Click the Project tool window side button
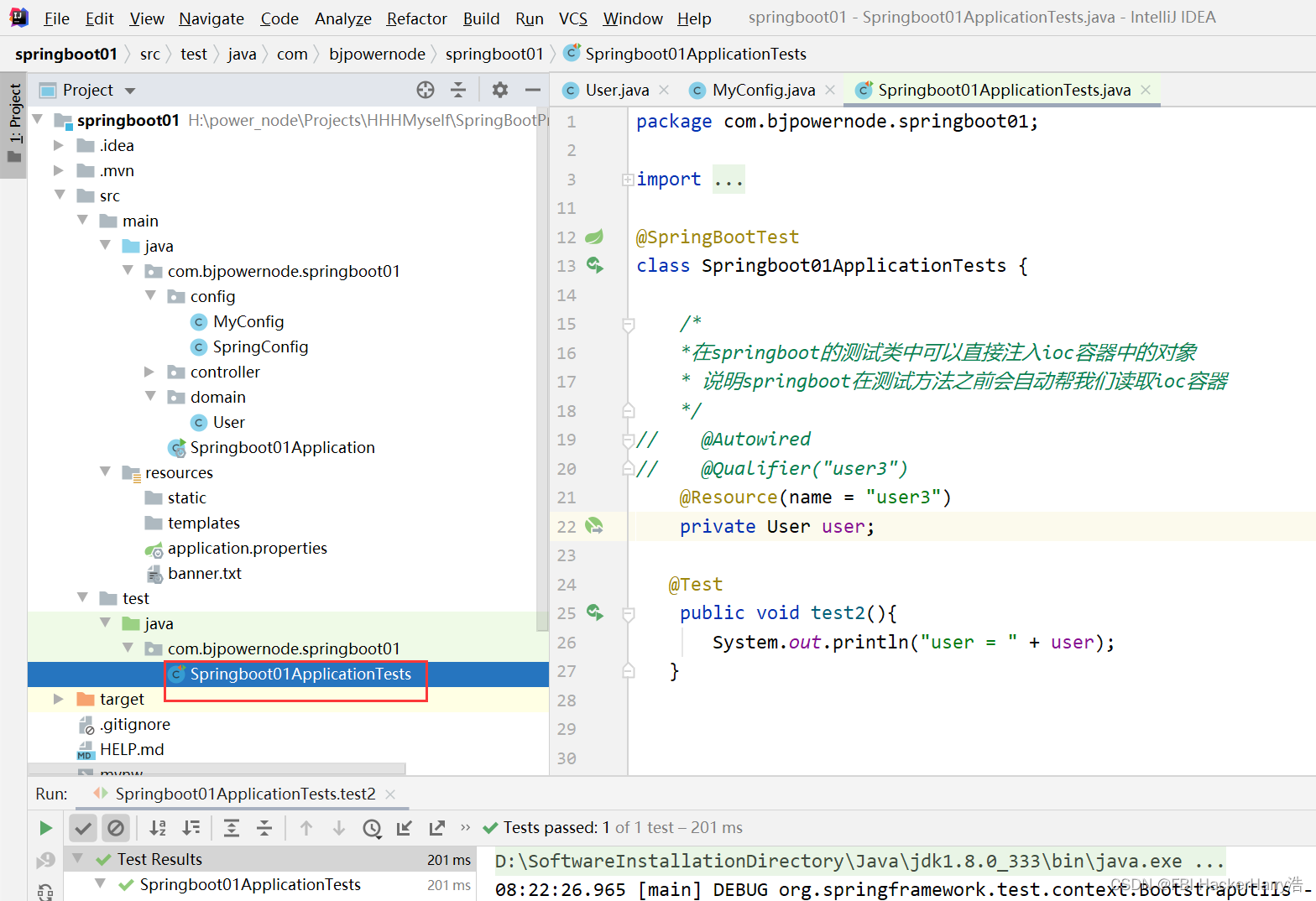This screenshot has width=1316, height=901. pos(14,124)
